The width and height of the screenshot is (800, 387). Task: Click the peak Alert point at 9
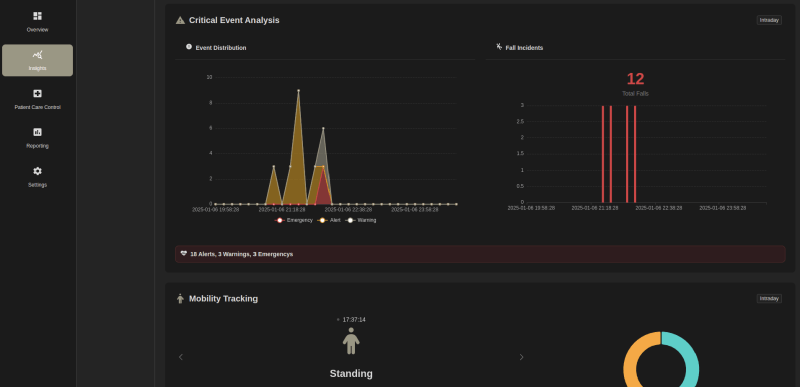(x=298, y=91)
